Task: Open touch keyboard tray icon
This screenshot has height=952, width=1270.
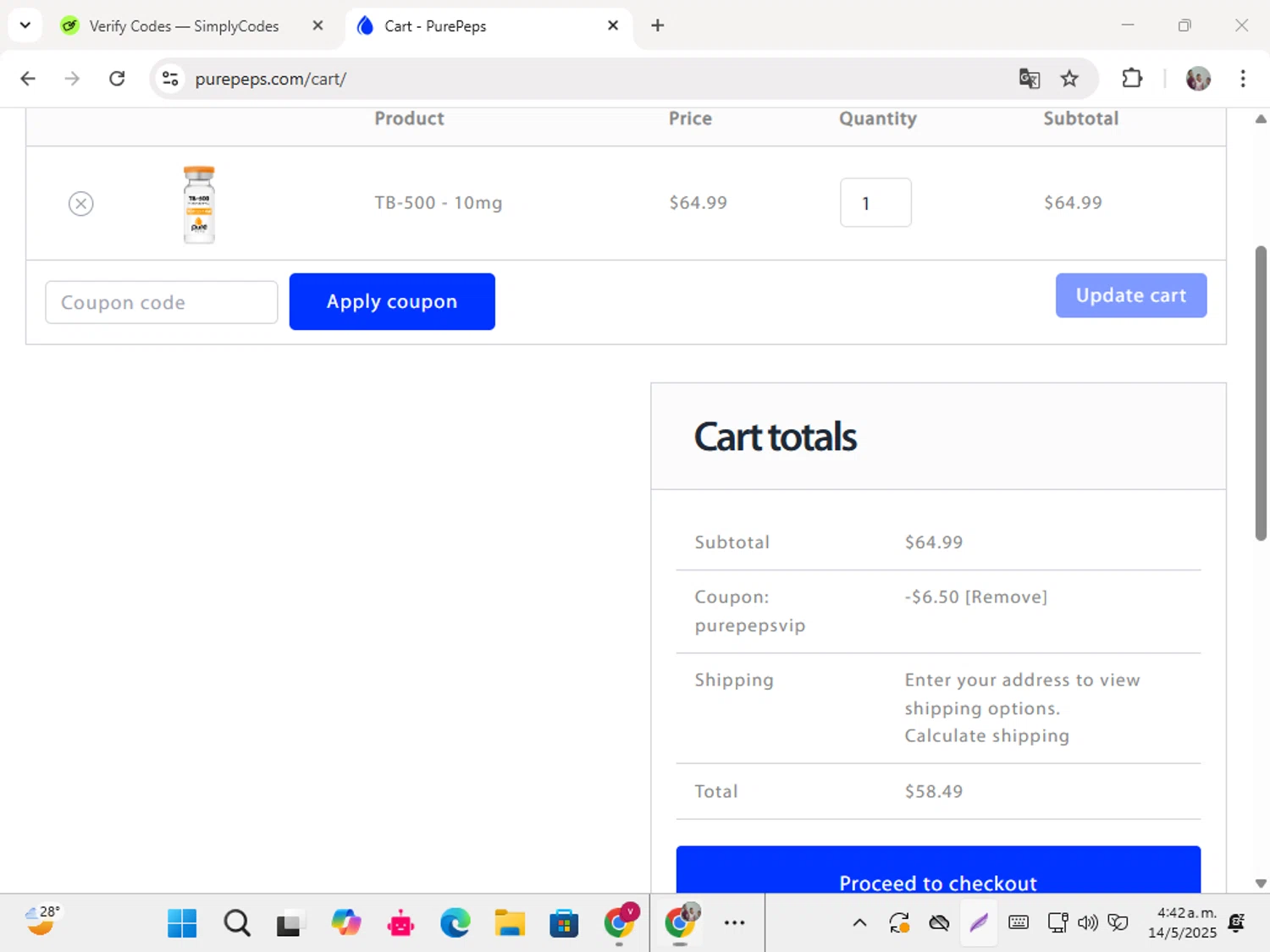Action: coord(1019,923)
